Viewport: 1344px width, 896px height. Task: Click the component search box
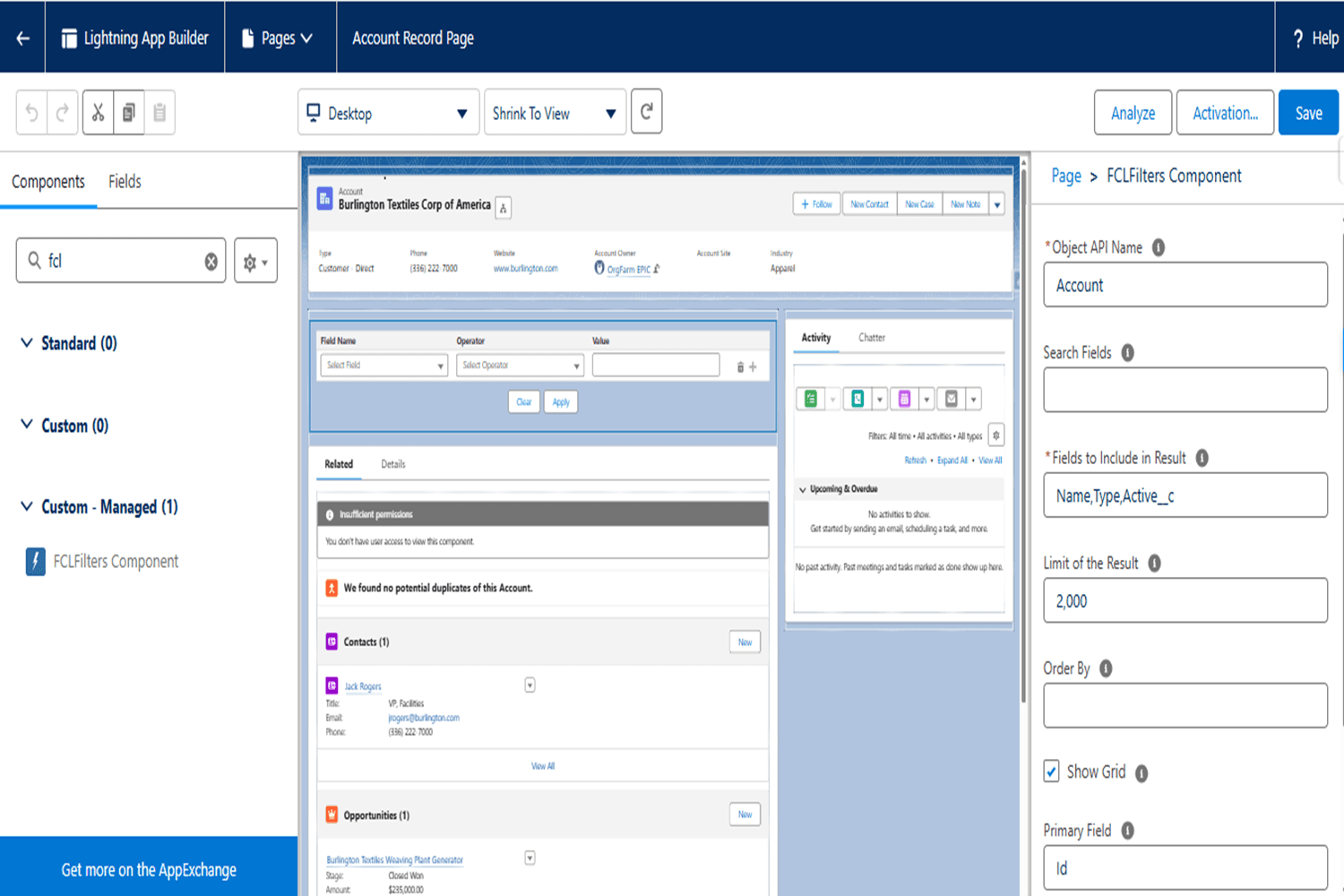[121, 261]
